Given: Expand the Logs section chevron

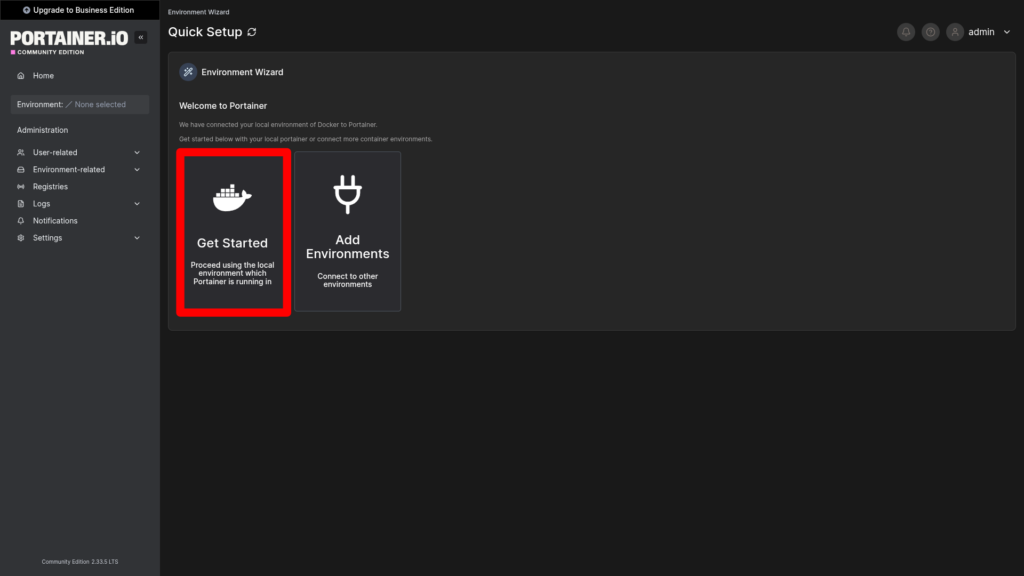Looking at the screenshot, I should (137, 204).
